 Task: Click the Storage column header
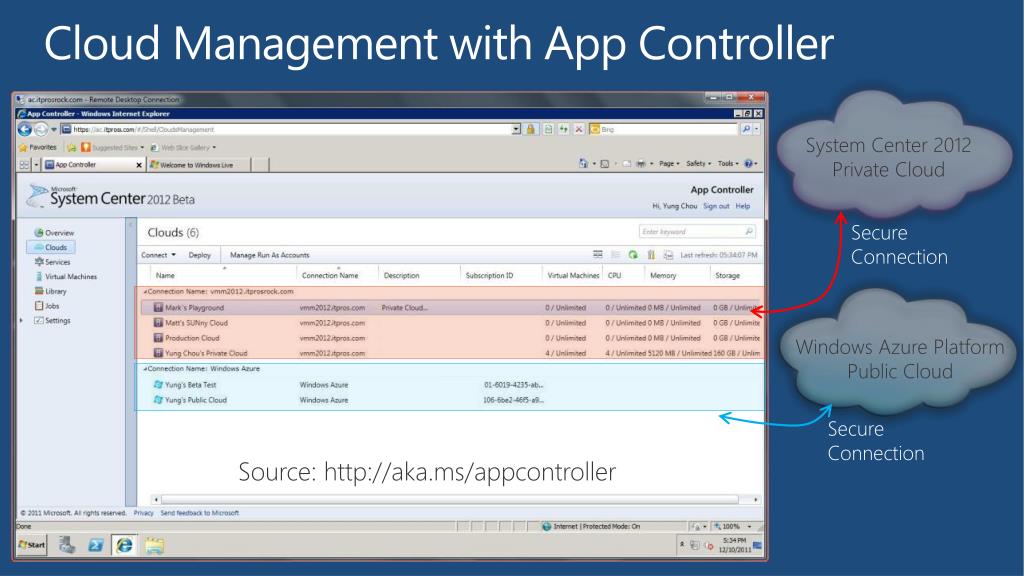point(727,276)
